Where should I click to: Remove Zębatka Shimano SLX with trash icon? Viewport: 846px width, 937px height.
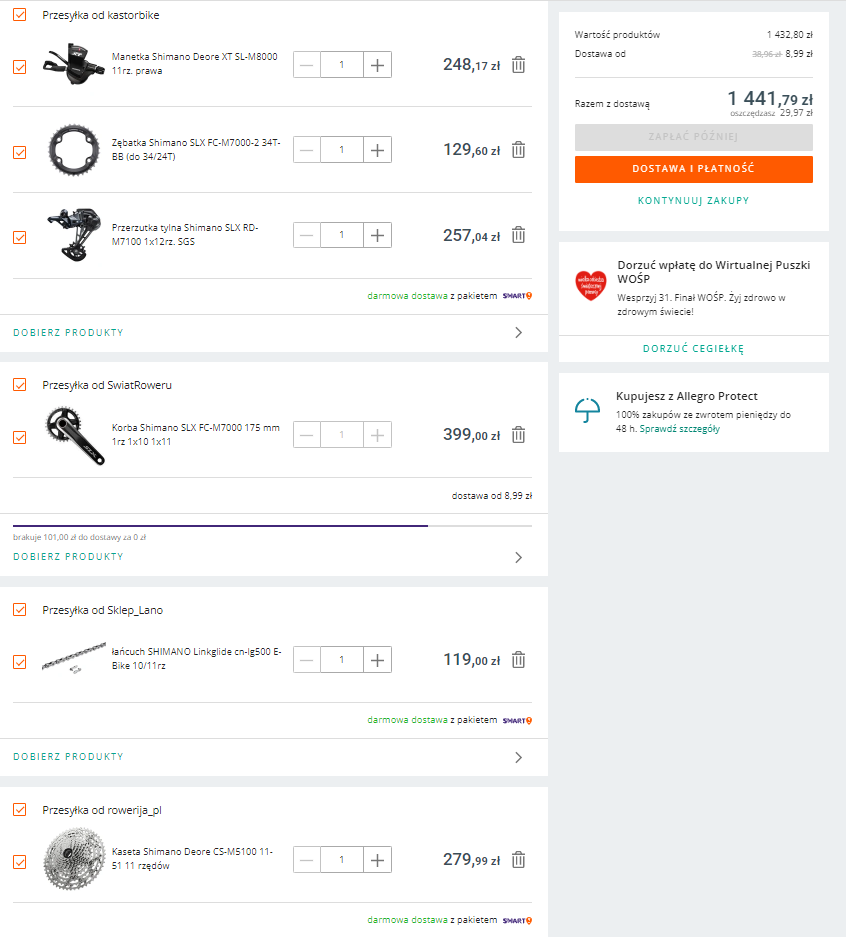pos(518,150)
